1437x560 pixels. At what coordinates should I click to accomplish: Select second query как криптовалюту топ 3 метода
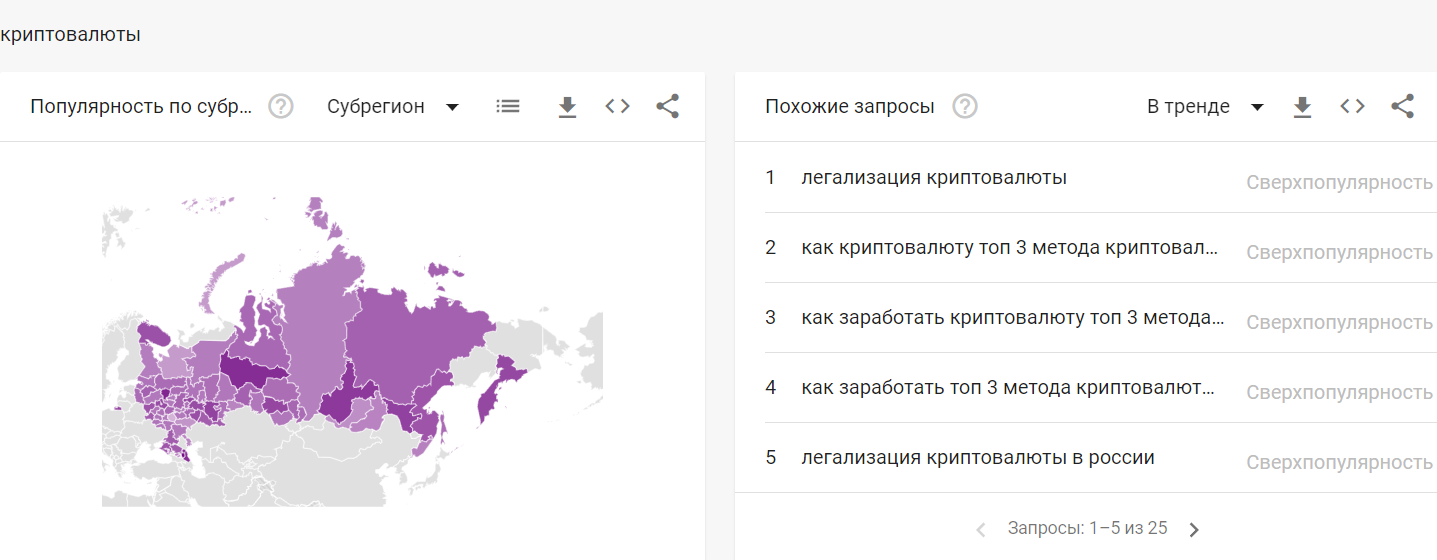pos(1010,248)
